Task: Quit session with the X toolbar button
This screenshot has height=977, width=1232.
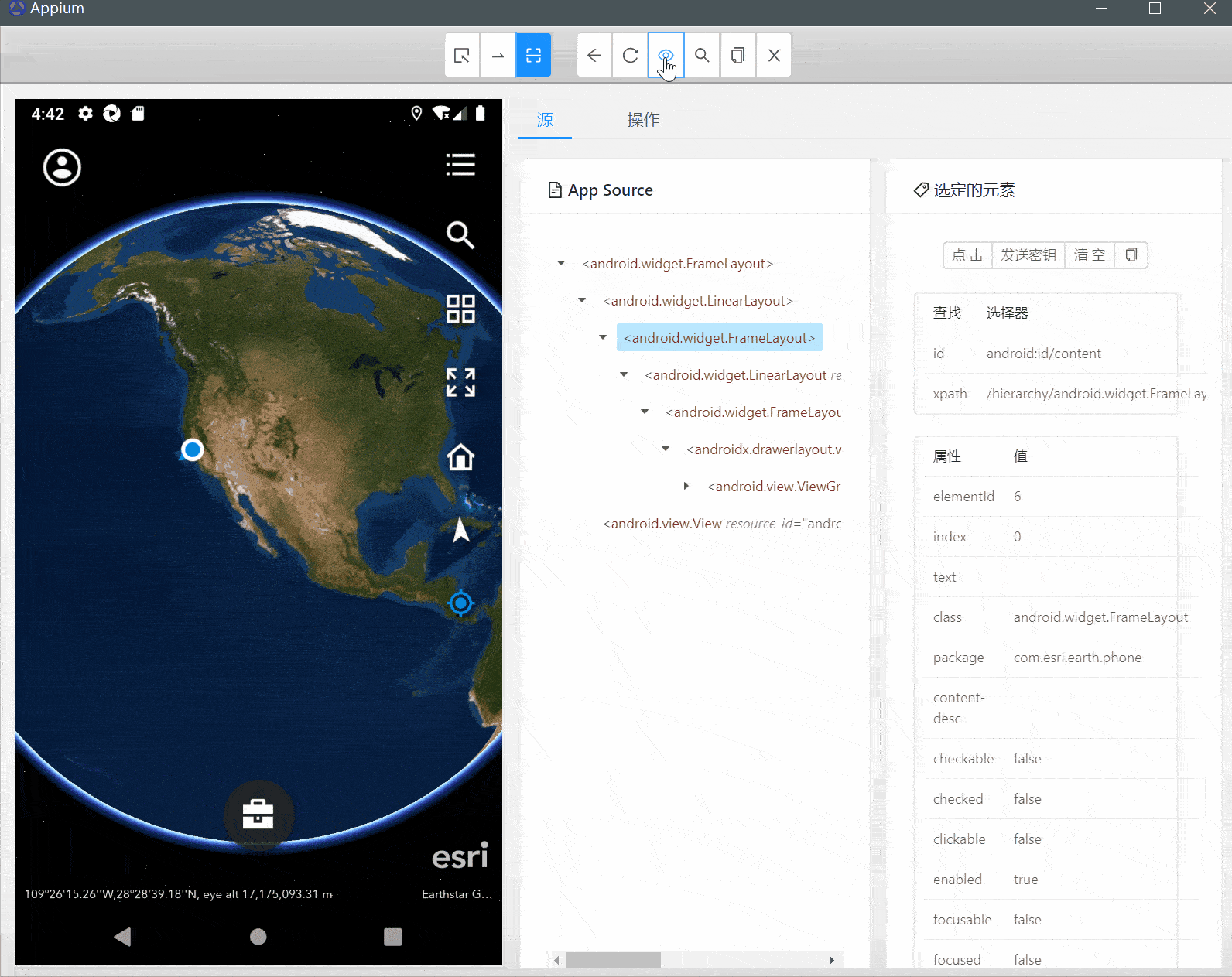Action: click(x=774, y=55)
